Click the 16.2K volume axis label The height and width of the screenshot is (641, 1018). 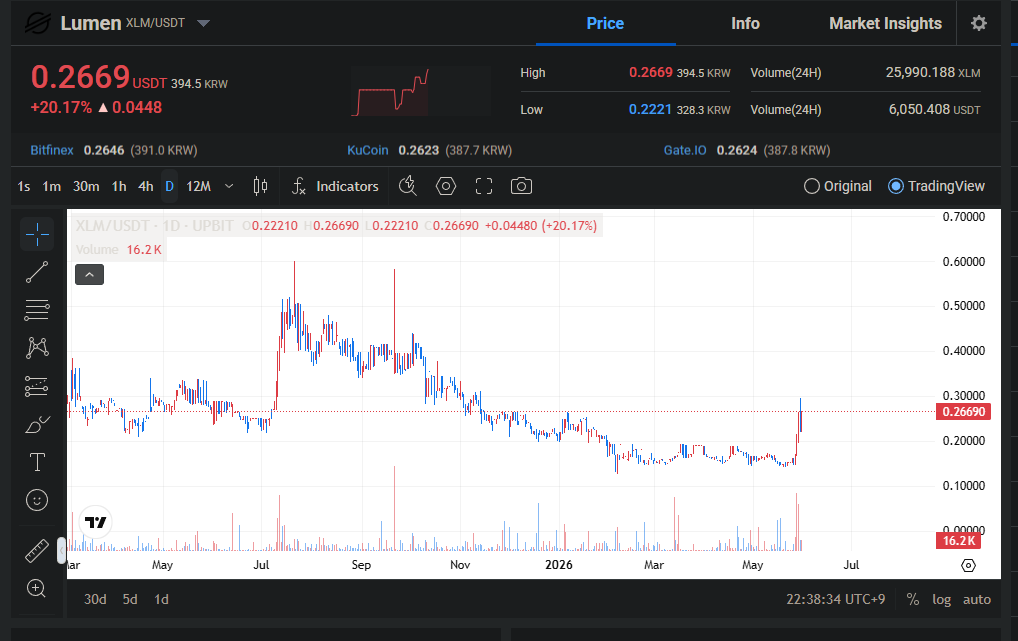pyautogui.click(x=958, y=540)
